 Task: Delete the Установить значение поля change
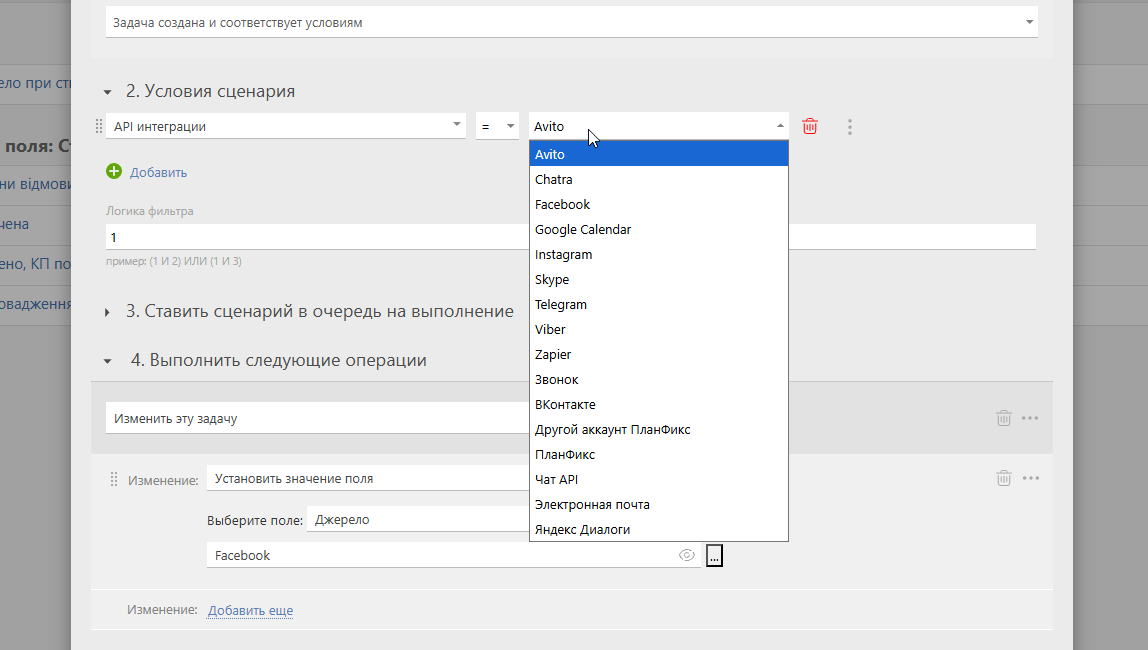coord(1003,478)
